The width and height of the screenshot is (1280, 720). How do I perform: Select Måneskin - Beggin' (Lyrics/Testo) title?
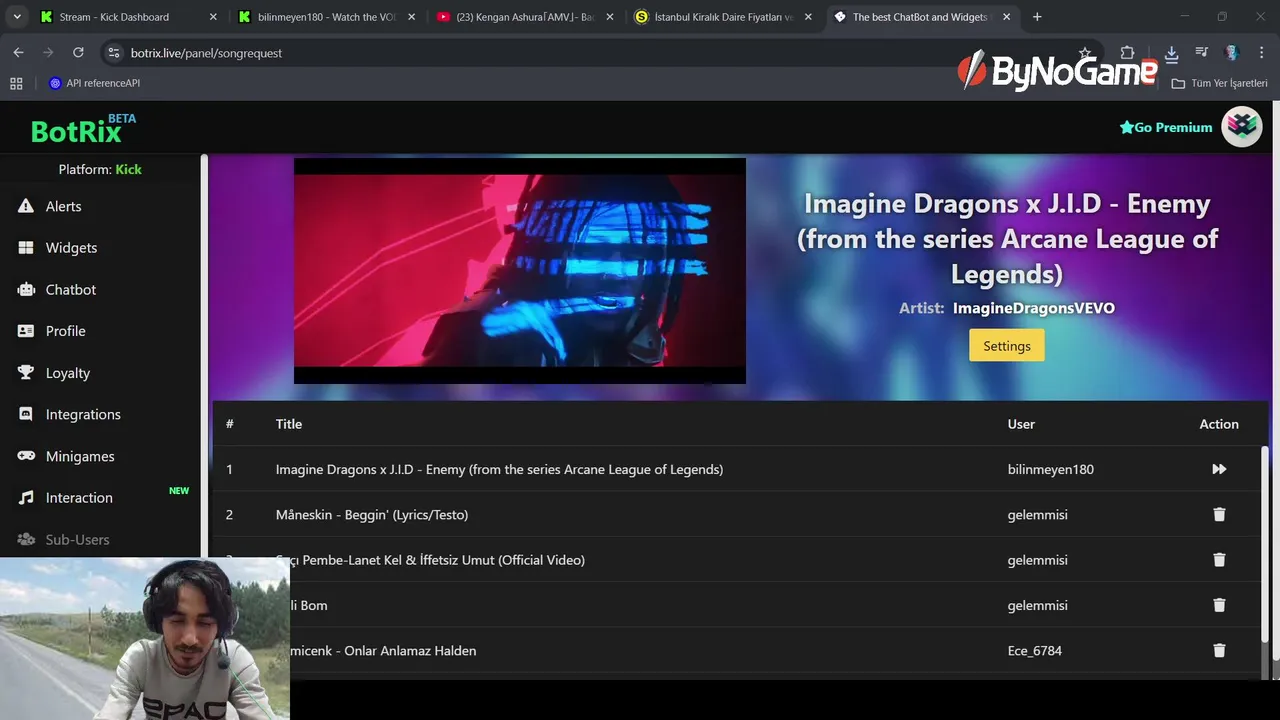click(x=372, y=514)
